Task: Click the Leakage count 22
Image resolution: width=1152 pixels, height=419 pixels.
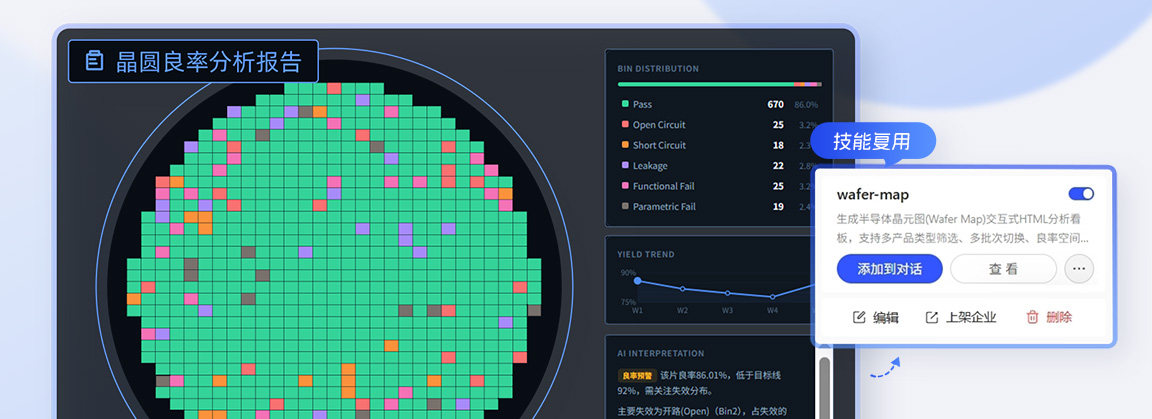Action: (778, 166)
